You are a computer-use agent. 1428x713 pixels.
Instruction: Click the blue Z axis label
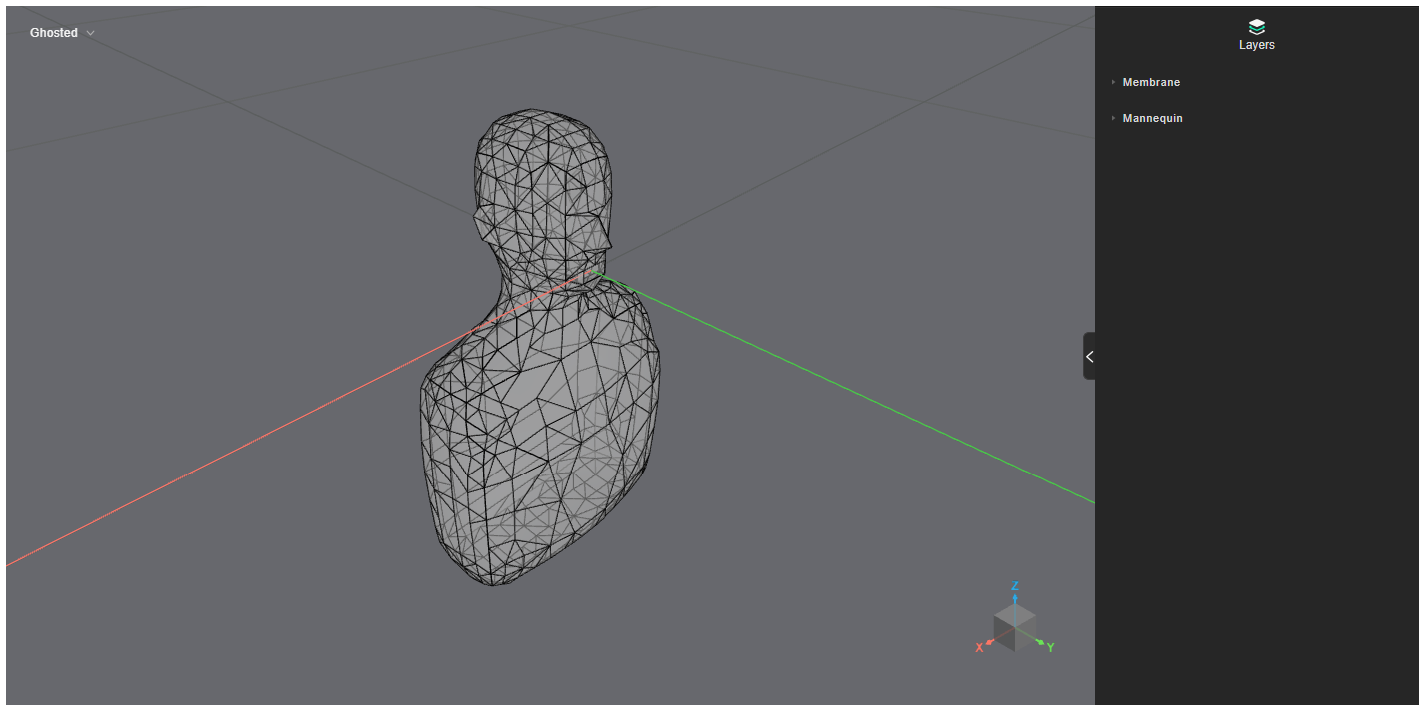click(1015, 586)
